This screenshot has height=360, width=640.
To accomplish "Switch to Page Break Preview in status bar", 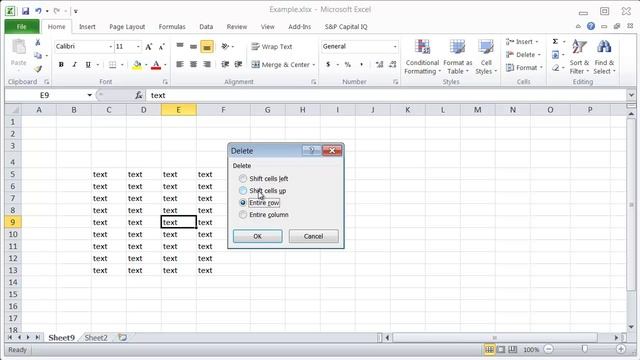I will pyautogui.click(x=513, y=349).
